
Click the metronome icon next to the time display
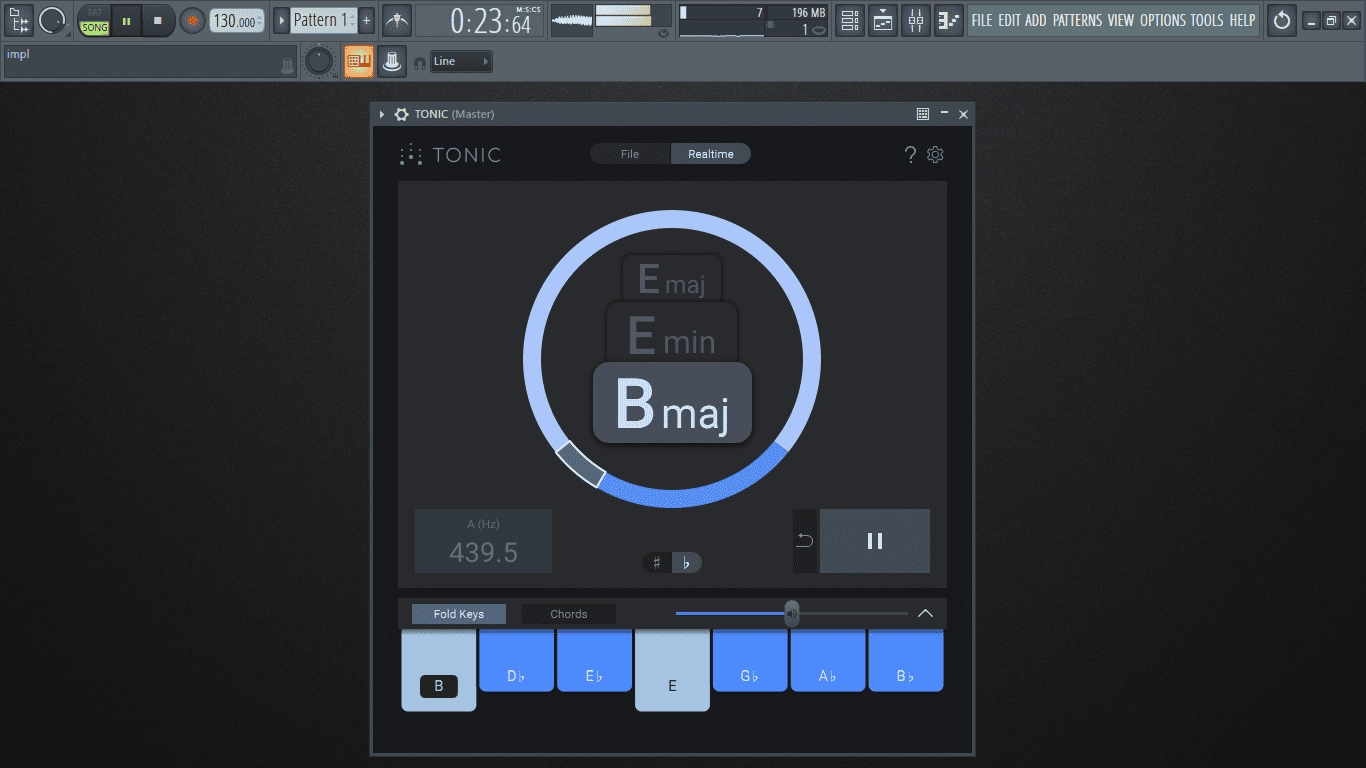point(397,20)
